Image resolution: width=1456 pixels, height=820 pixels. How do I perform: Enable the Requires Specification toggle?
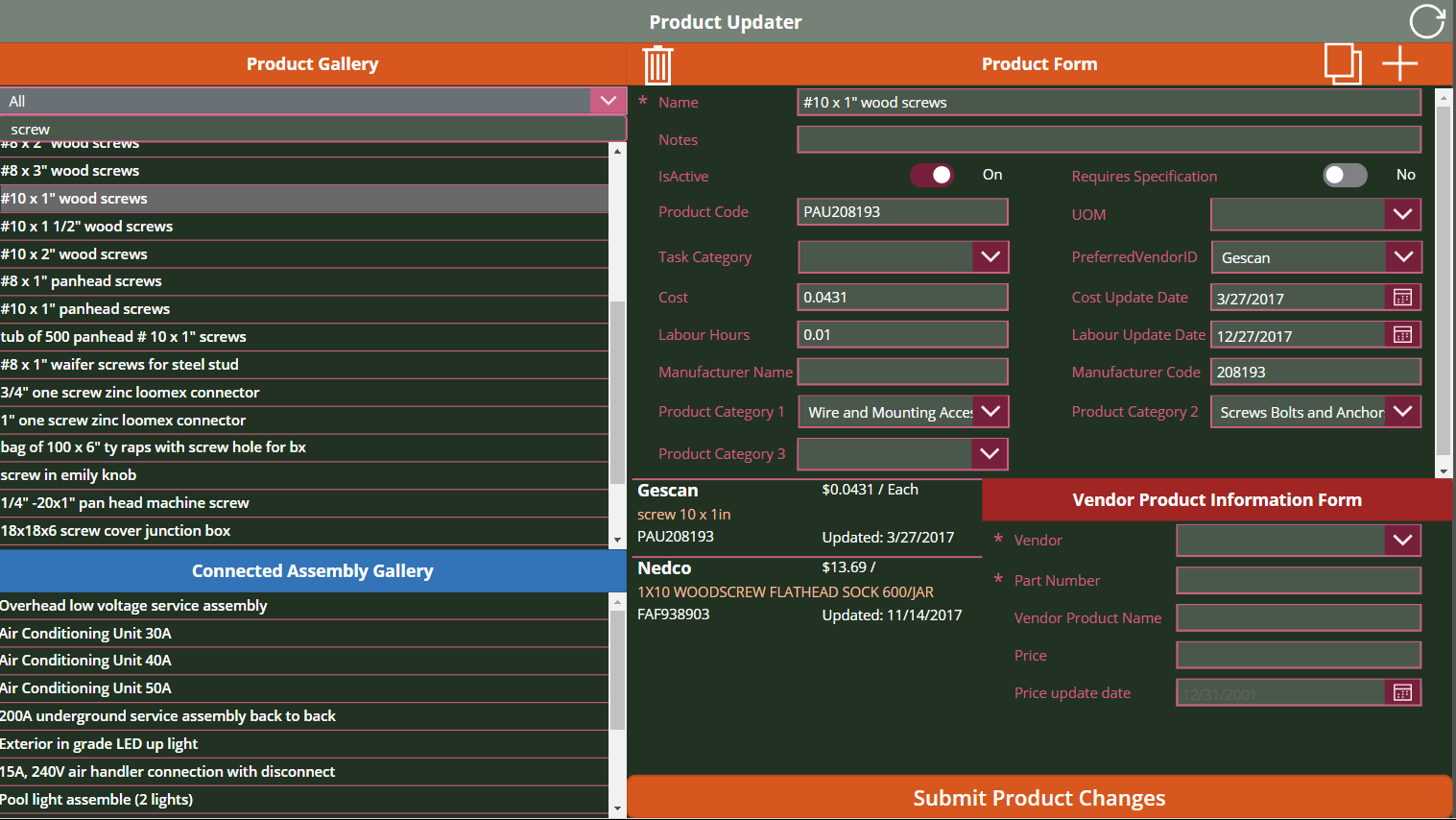(1345, 175)
